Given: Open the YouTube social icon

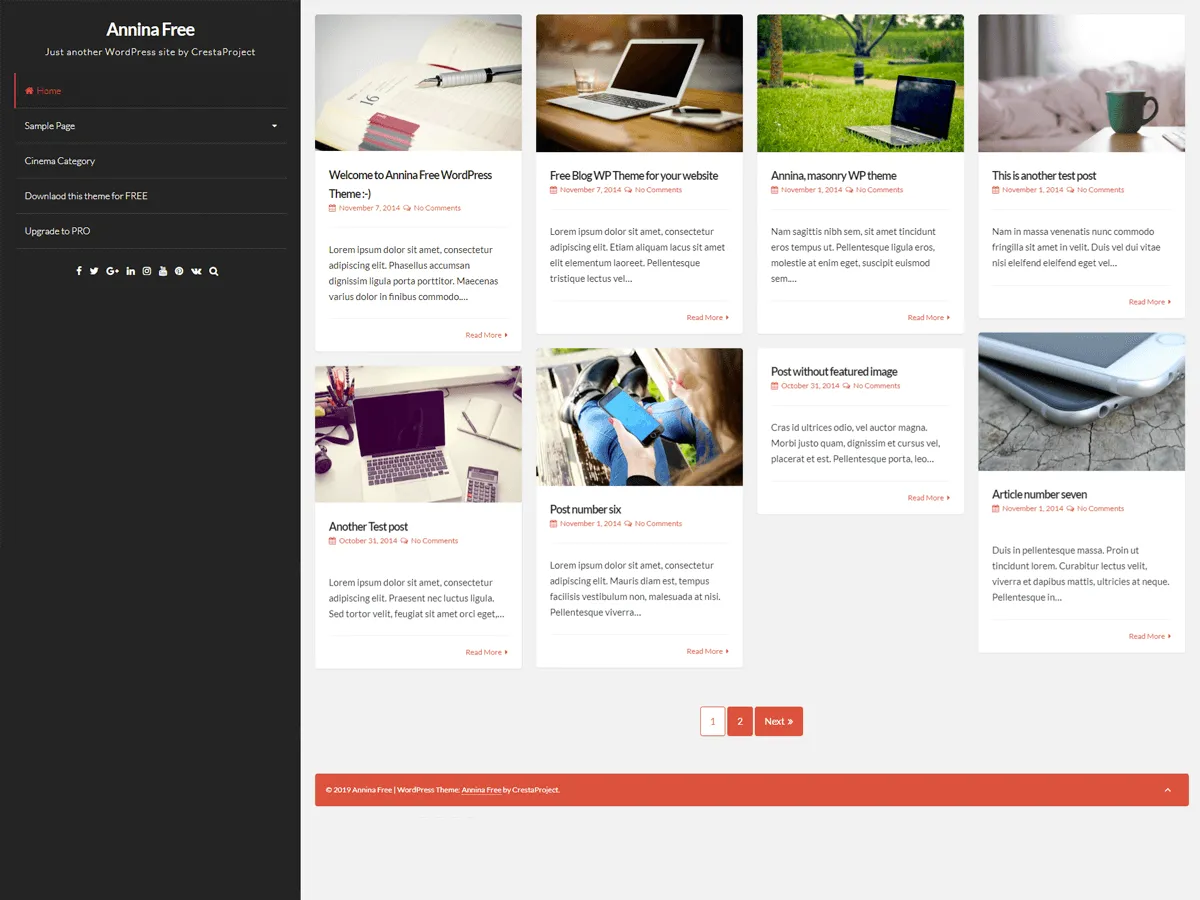Looking at the screenshot, I should coord(163,270).
